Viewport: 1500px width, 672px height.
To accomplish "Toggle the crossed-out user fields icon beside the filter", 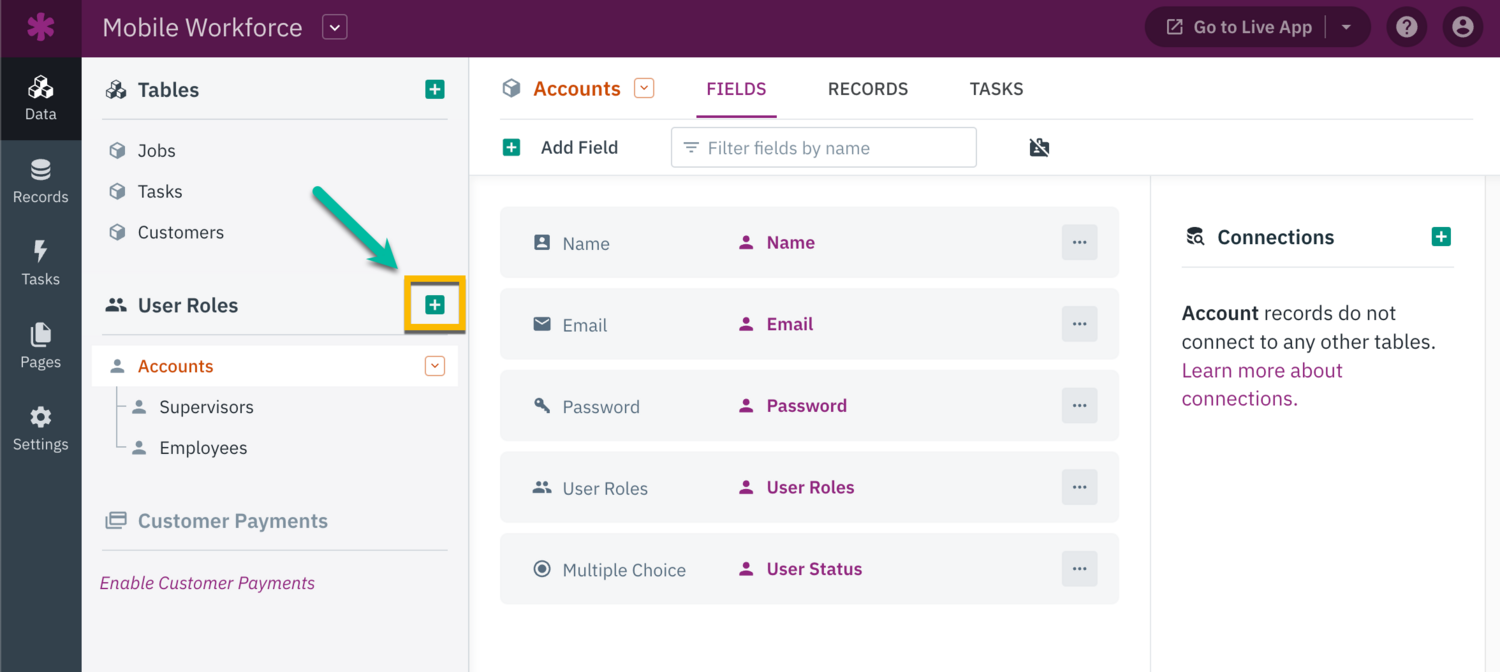I will click(1039, 147).
